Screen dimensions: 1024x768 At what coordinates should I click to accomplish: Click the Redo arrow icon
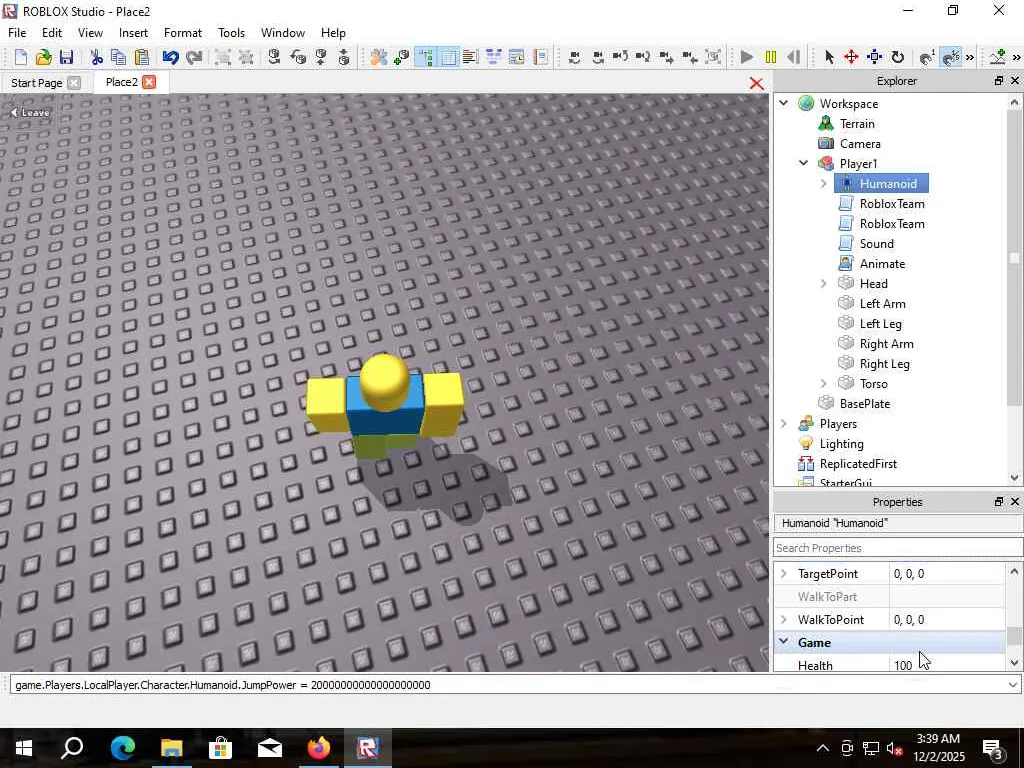click(194, 57)
